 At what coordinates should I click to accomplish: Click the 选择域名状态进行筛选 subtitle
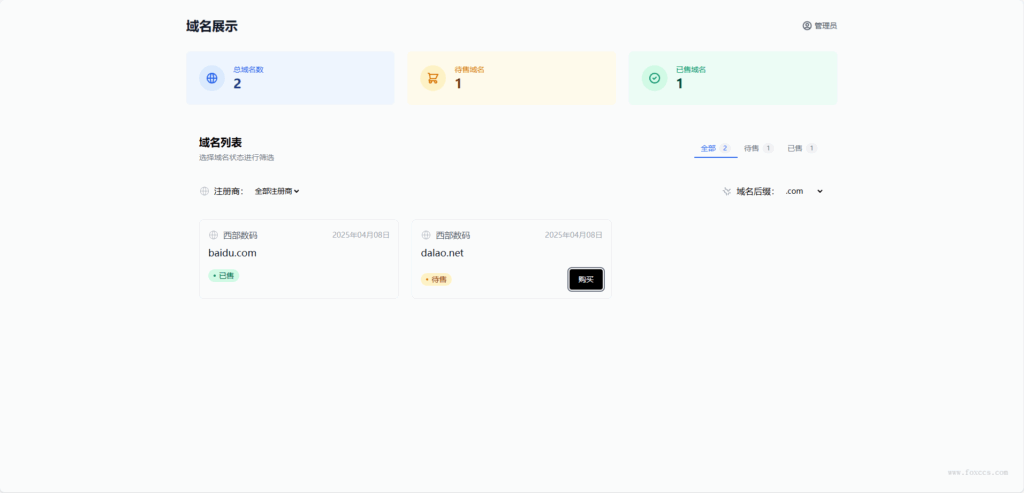click(x=236, y=157)
